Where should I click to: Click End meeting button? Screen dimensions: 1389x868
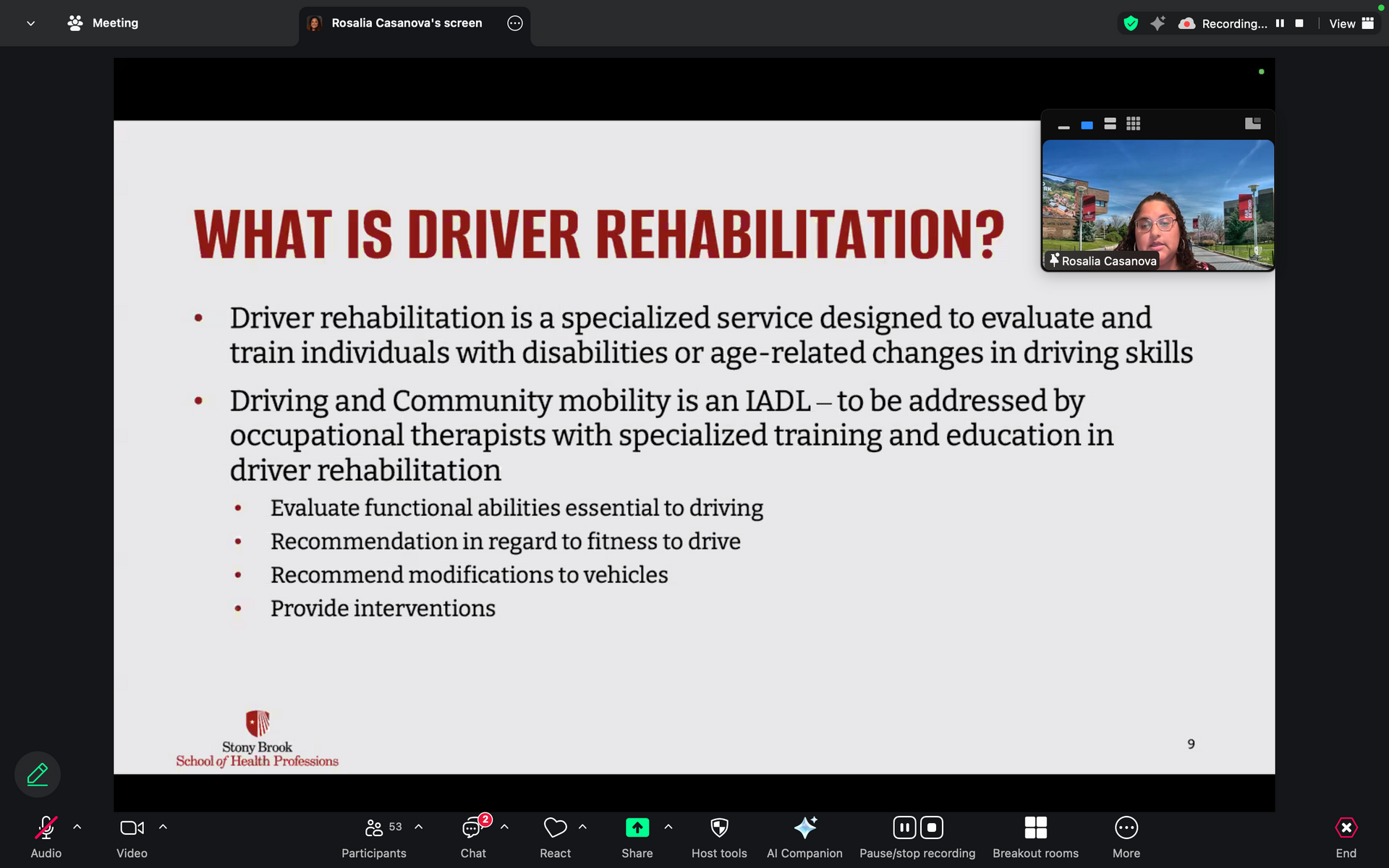pyautogui.click(x=1346, y=827)
